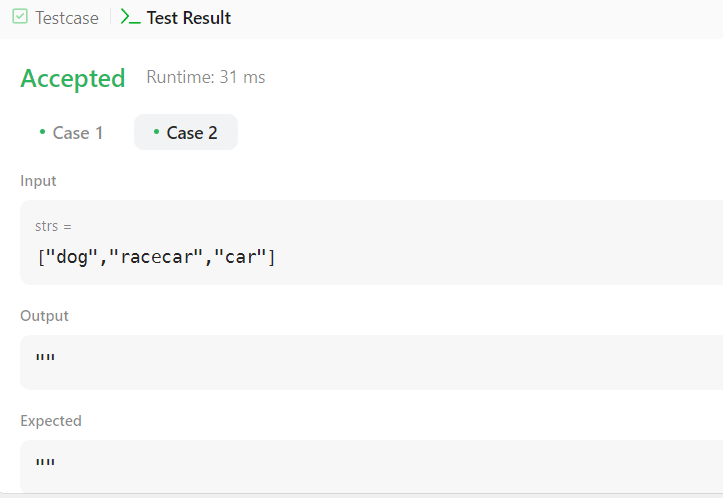Viewport: 723px width, 498px height.
Task: Click the Output section label
Action: 44,316
